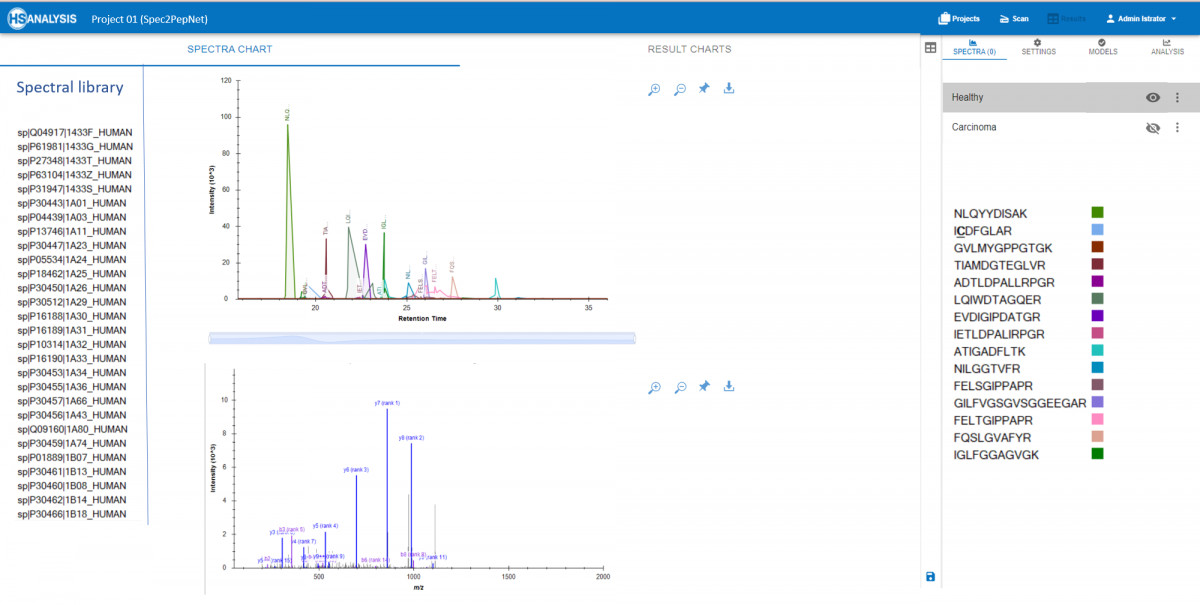Click the green color swatch next to NLQYYDISAK

click(1096, 212)
